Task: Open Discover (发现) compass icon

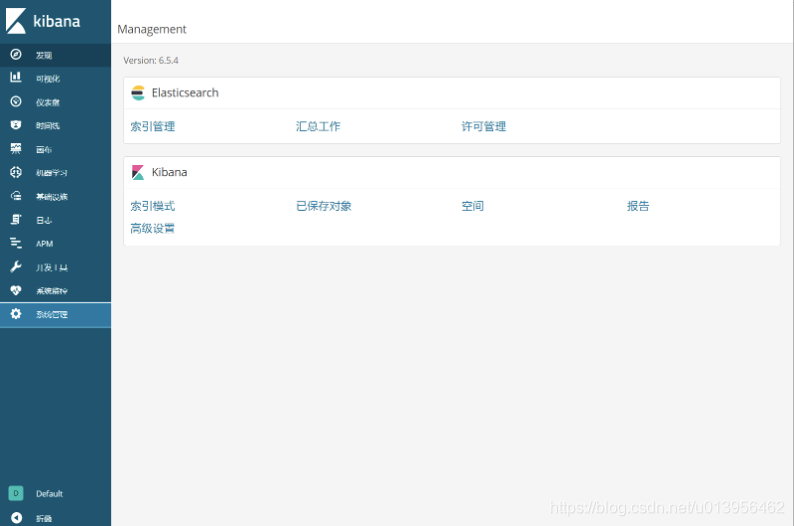Action: pos(16,54)
